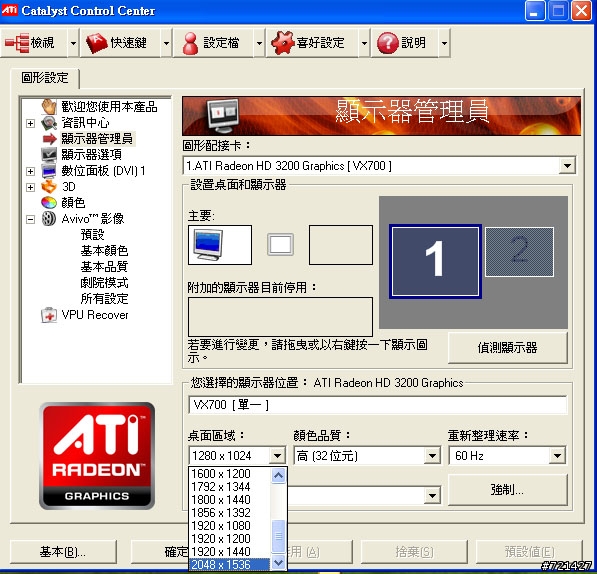Click the resolution list scrollbar thumb

pyautogui.click(x=278, y=536)
